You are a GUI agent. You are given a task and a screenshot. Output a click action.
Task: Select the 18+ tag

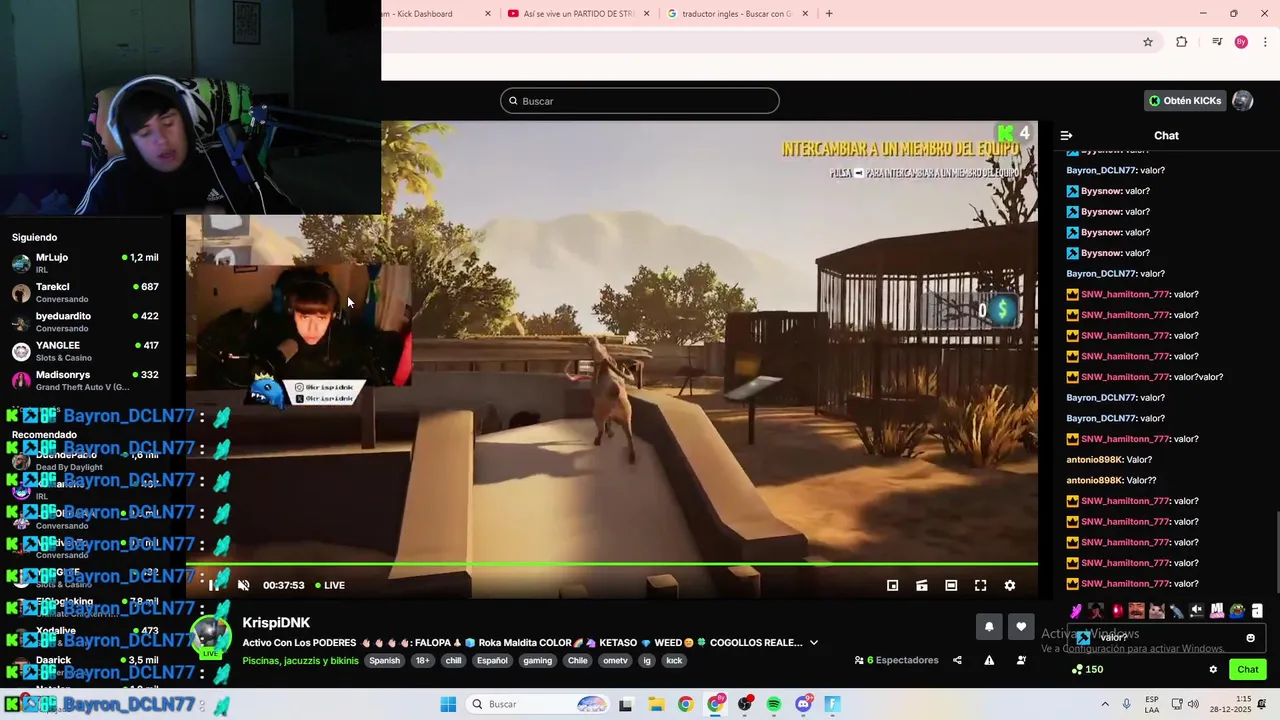point(423,660)
